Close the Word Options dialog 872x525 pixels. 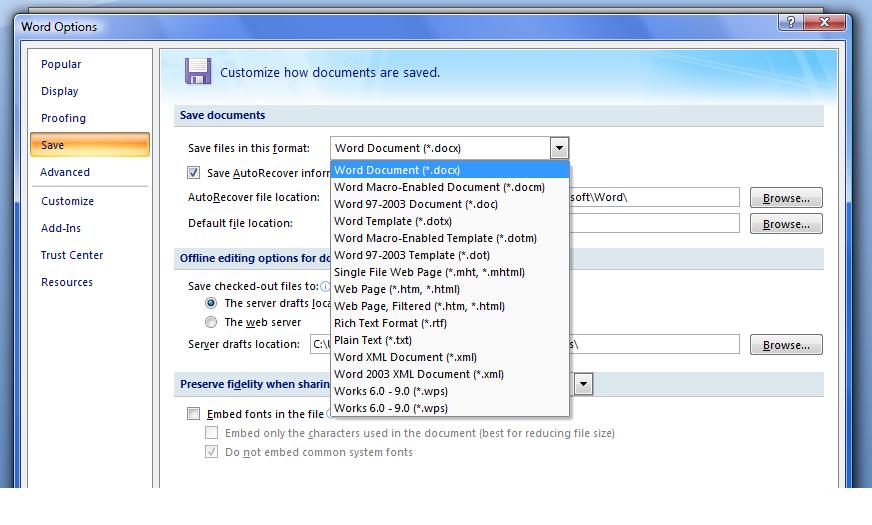[x=825, y=22]
